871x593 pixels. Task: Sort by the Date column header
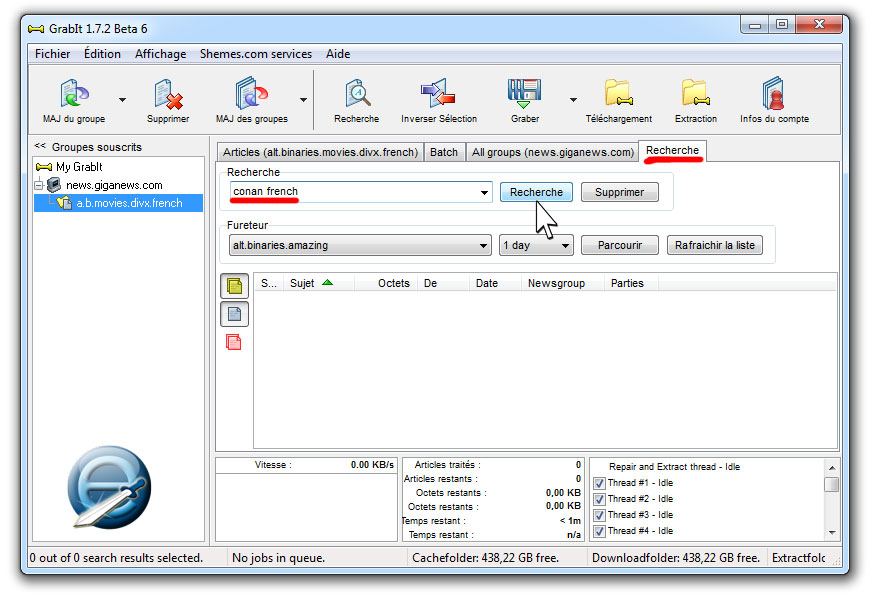495,283
